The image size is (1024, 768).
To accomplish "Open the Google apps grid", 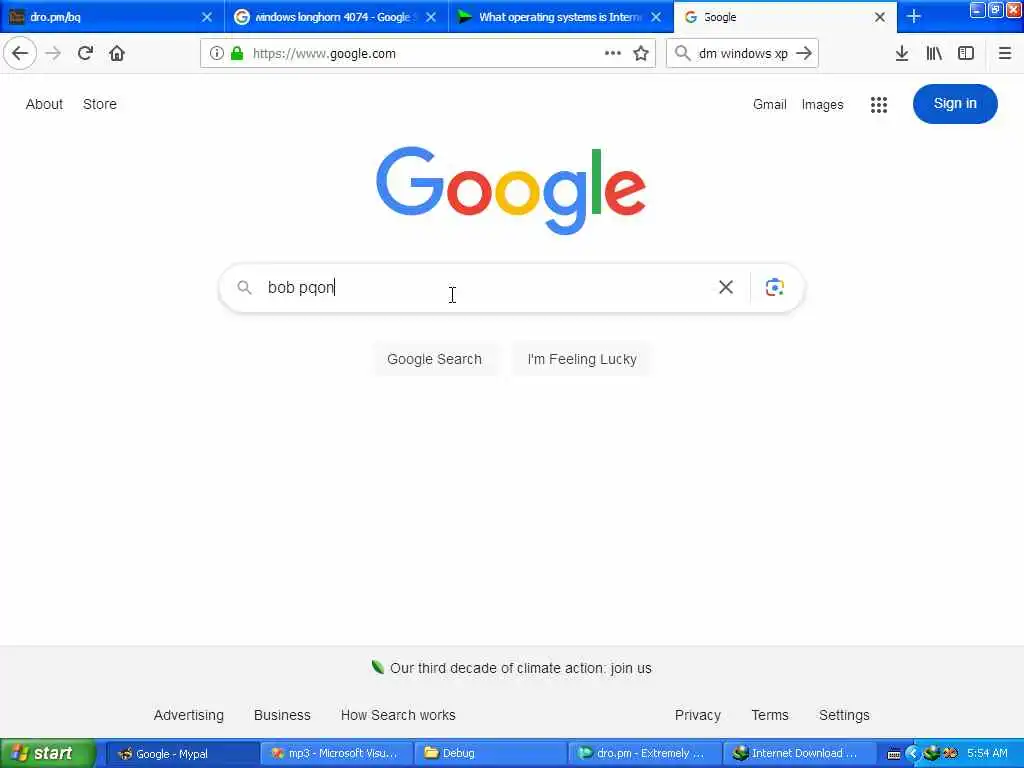I will pyautogui.click(x=878, y=104).
